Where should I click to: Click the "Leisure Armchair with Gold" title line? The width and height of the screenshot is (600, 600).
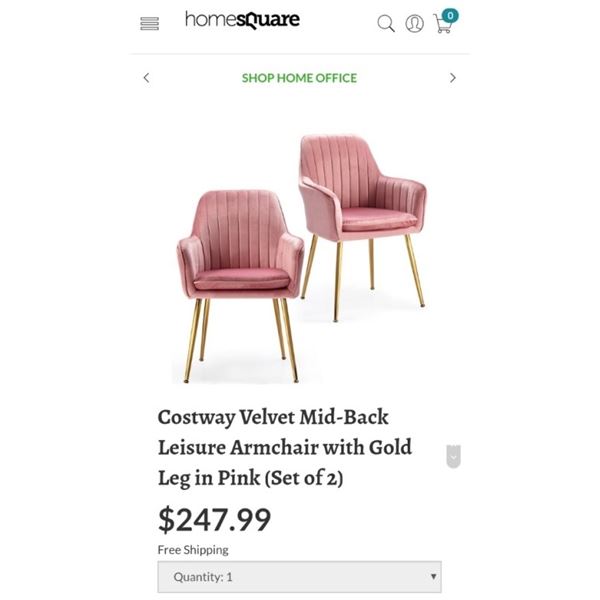pos(285,447)
